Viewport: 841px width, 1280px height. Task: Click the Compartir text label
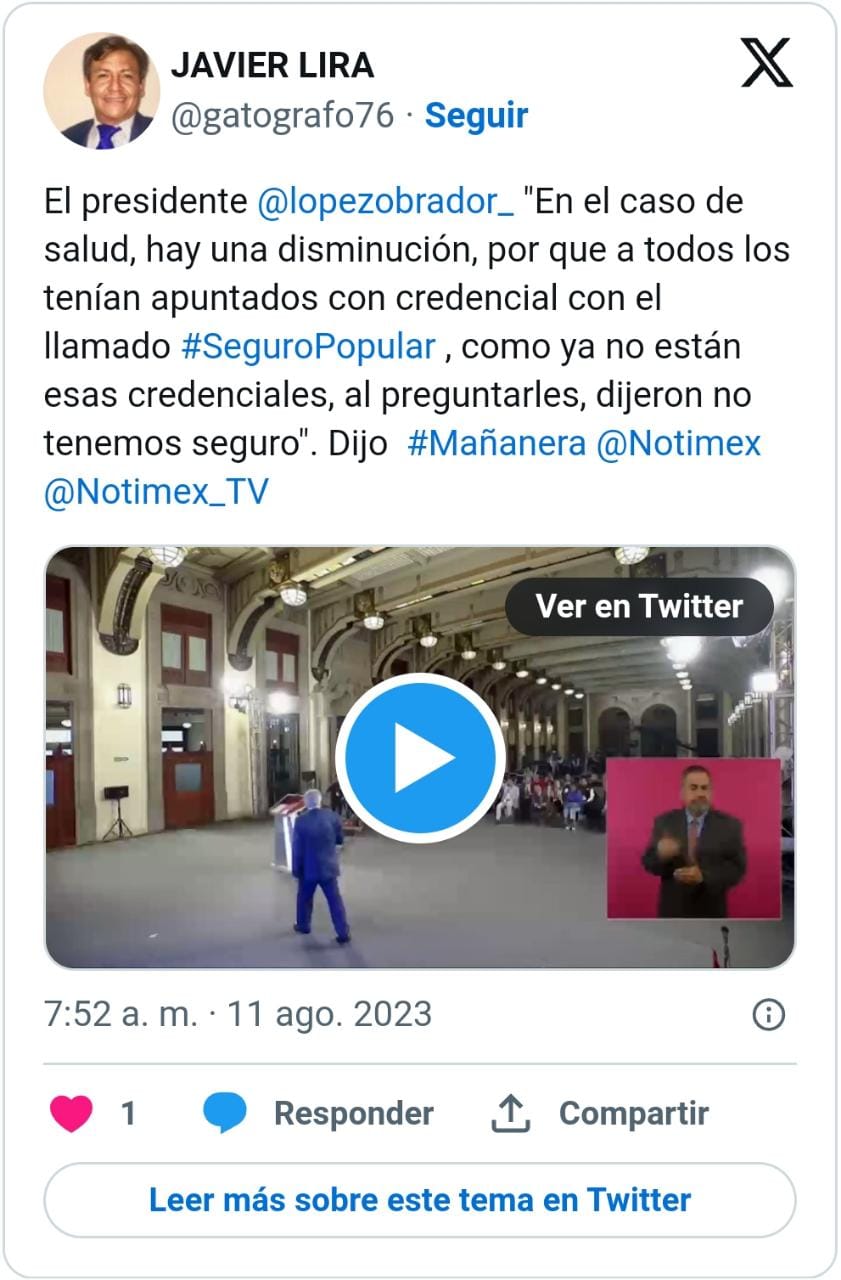[634, 1113]
